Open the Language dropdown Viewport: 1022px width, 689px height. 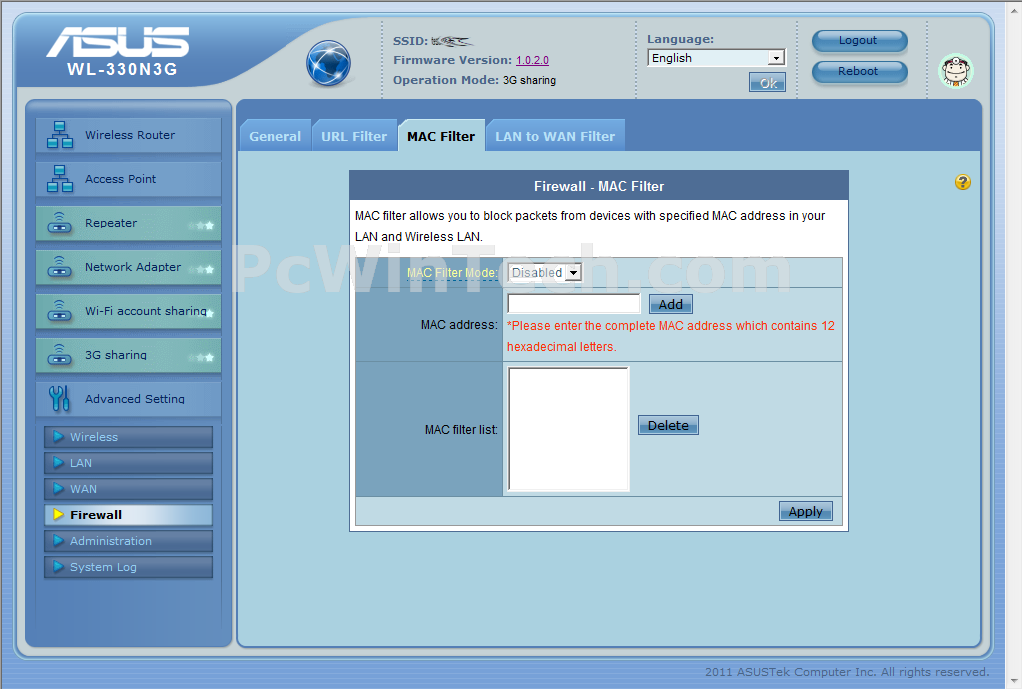coord(716,58)
